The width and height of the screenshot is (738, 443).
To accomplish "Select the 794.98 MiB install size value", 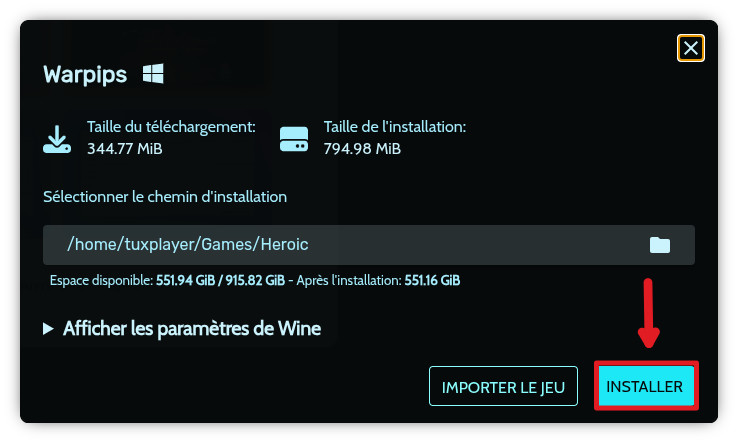I will coord(362,149).
